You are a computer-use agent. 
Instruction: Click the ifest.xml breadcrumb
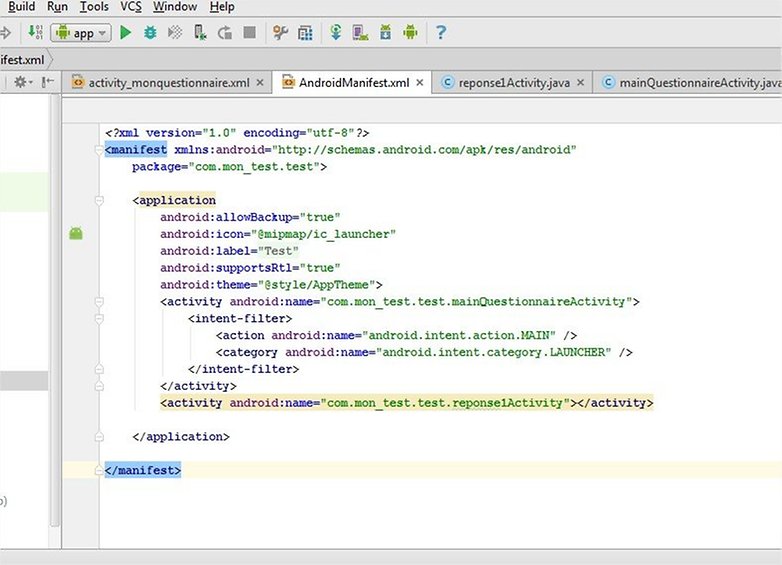pyautogui.click(x=22, y=60)
